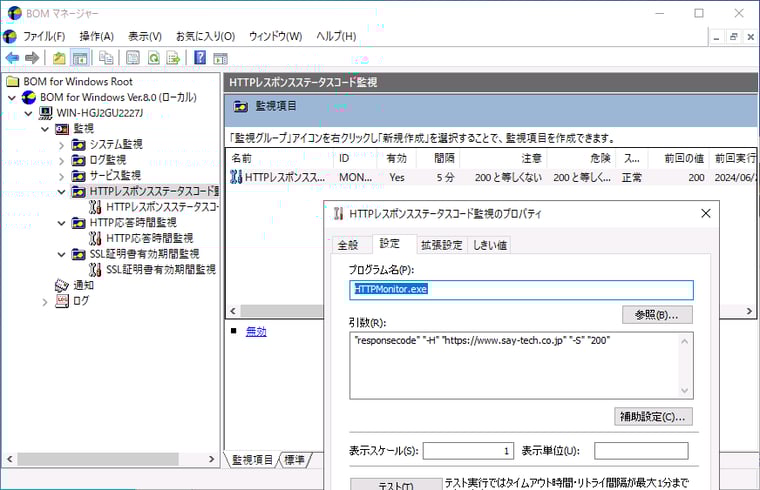Collapse the 監視 tree node
This screenshot has width=760, height=490.
coord(45,129)
